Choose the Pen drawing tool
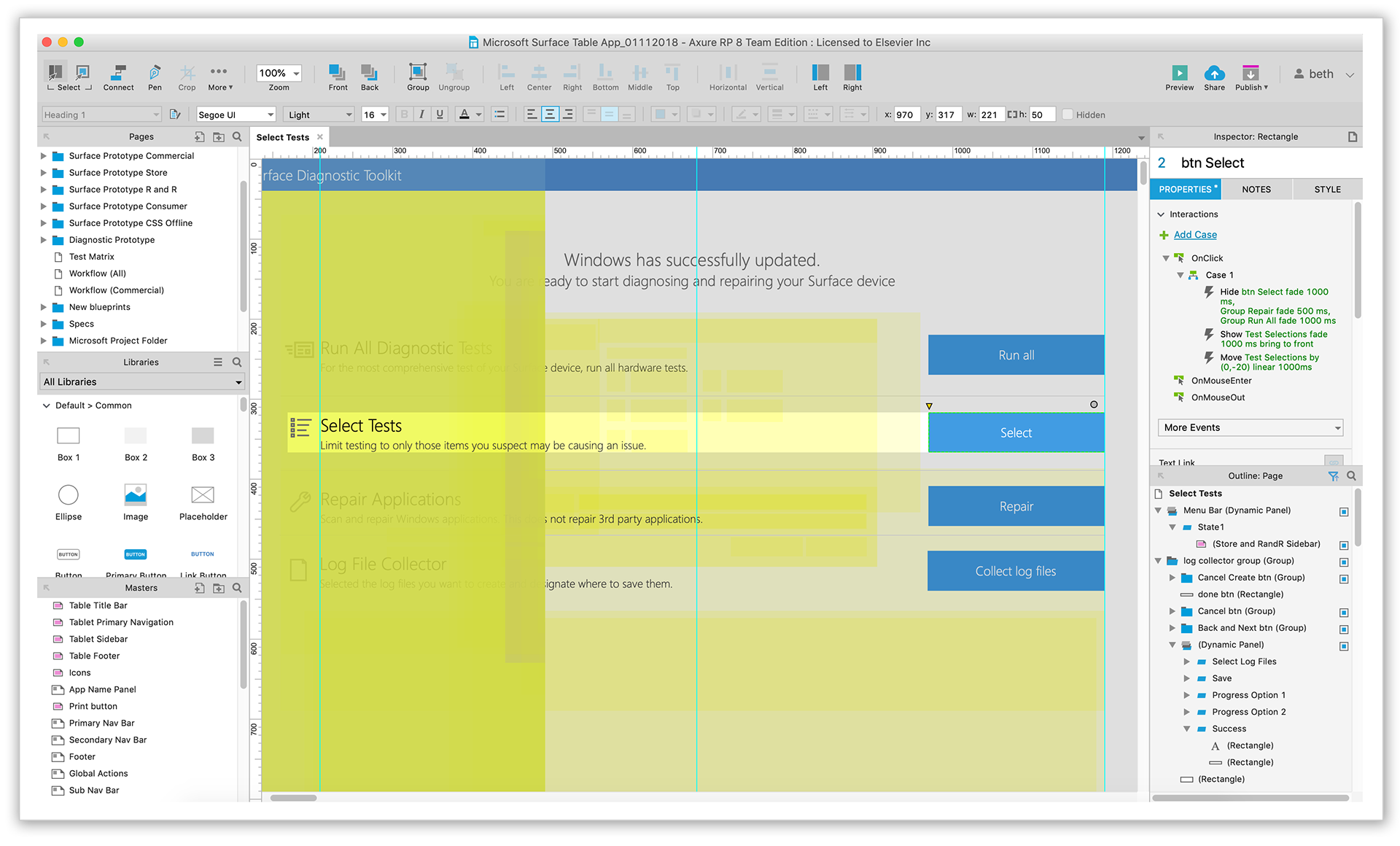This screenshot has height=846, width=1400. (155, 77)
